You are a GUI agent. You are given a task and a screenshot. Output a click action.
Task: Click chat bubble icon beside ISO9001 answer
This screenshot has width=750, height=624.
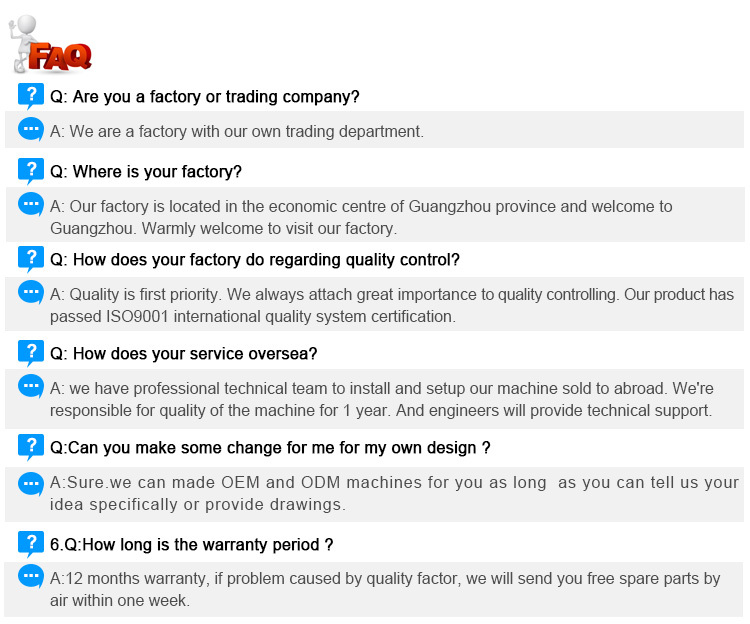pos(31,292)
